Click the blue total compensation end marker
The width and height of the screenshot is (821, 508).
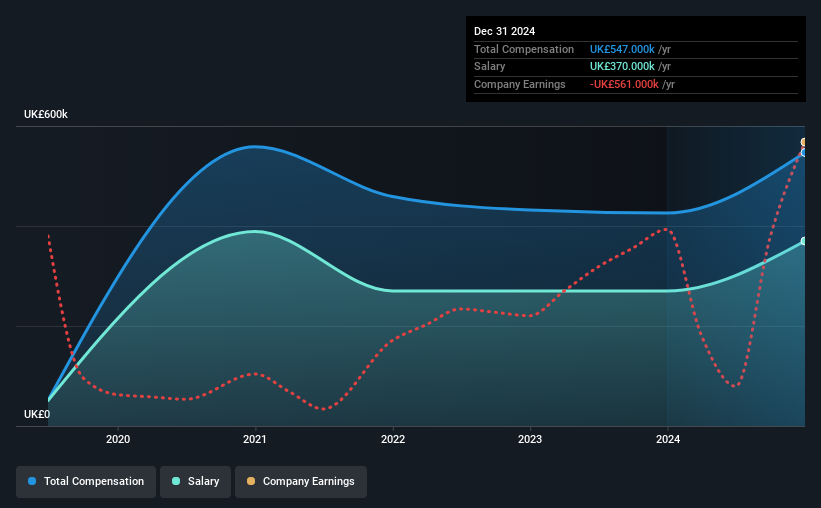(x=803, y=152)
